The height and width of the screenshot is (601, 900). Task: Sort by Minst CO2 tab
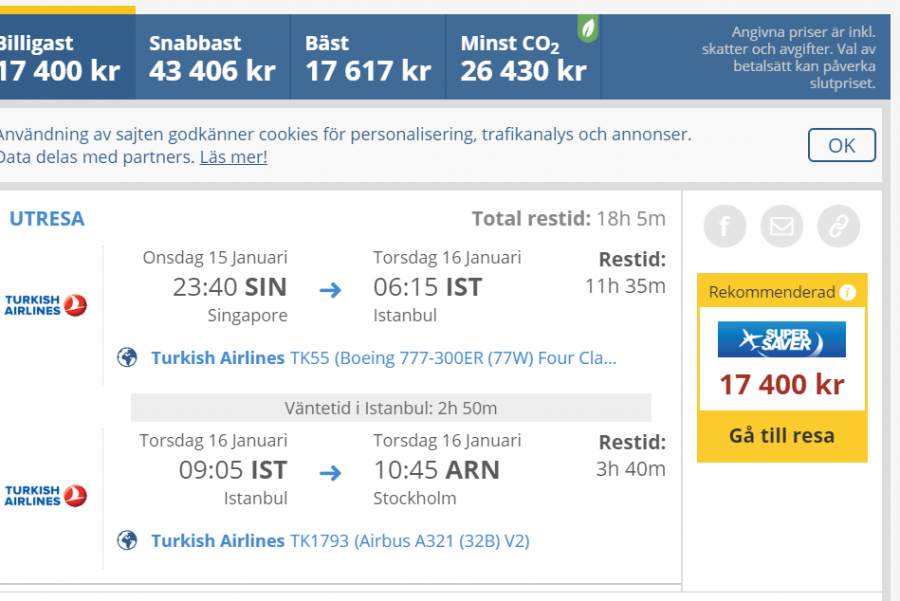pos(522,58)
